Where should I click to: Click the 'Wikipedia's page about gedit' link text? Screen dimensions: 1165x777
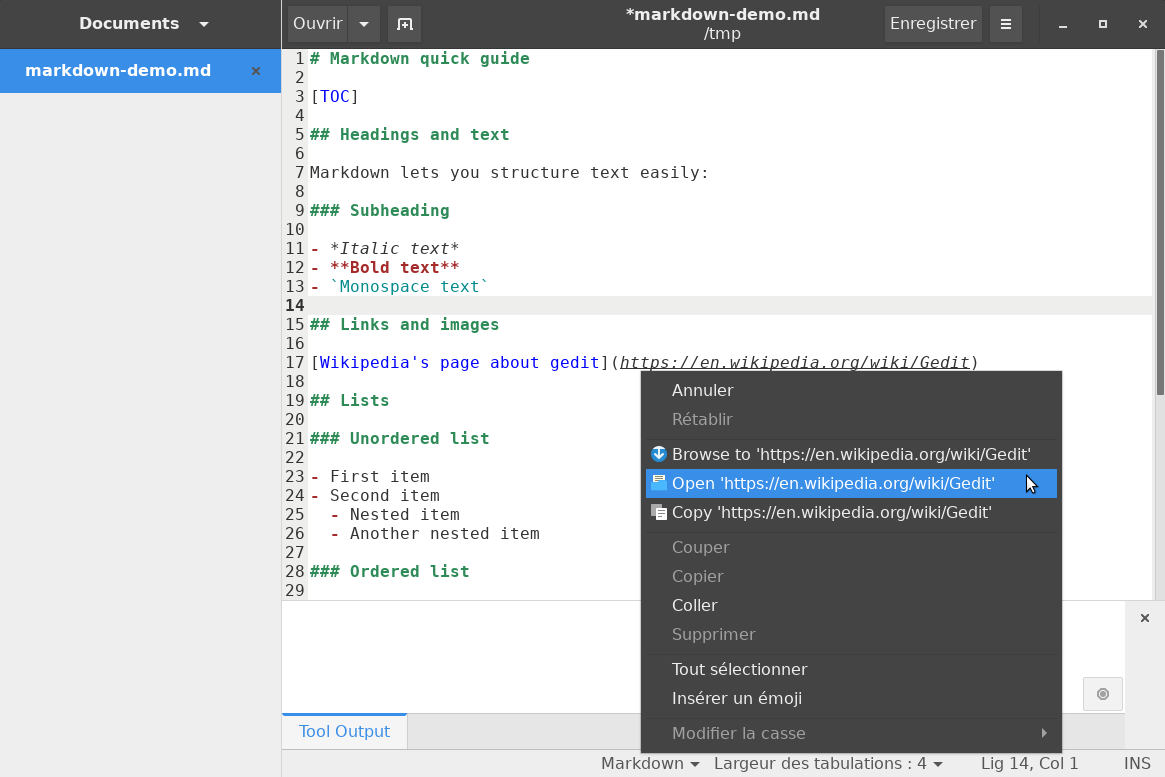pyautogui.click(x=459, y=363)
